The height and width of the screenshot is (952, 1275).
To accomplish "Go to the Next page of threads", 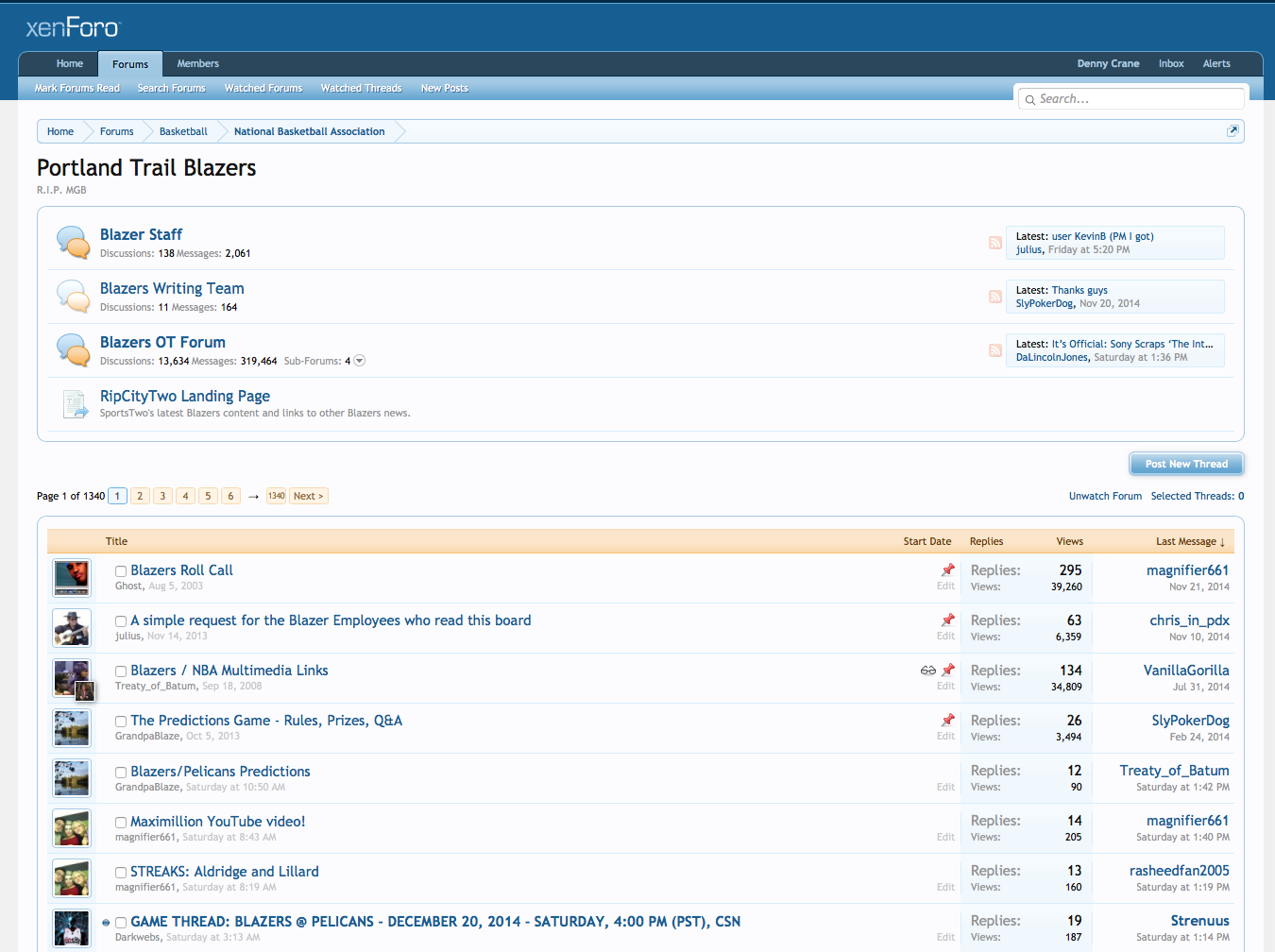I will tap(308, 496).
